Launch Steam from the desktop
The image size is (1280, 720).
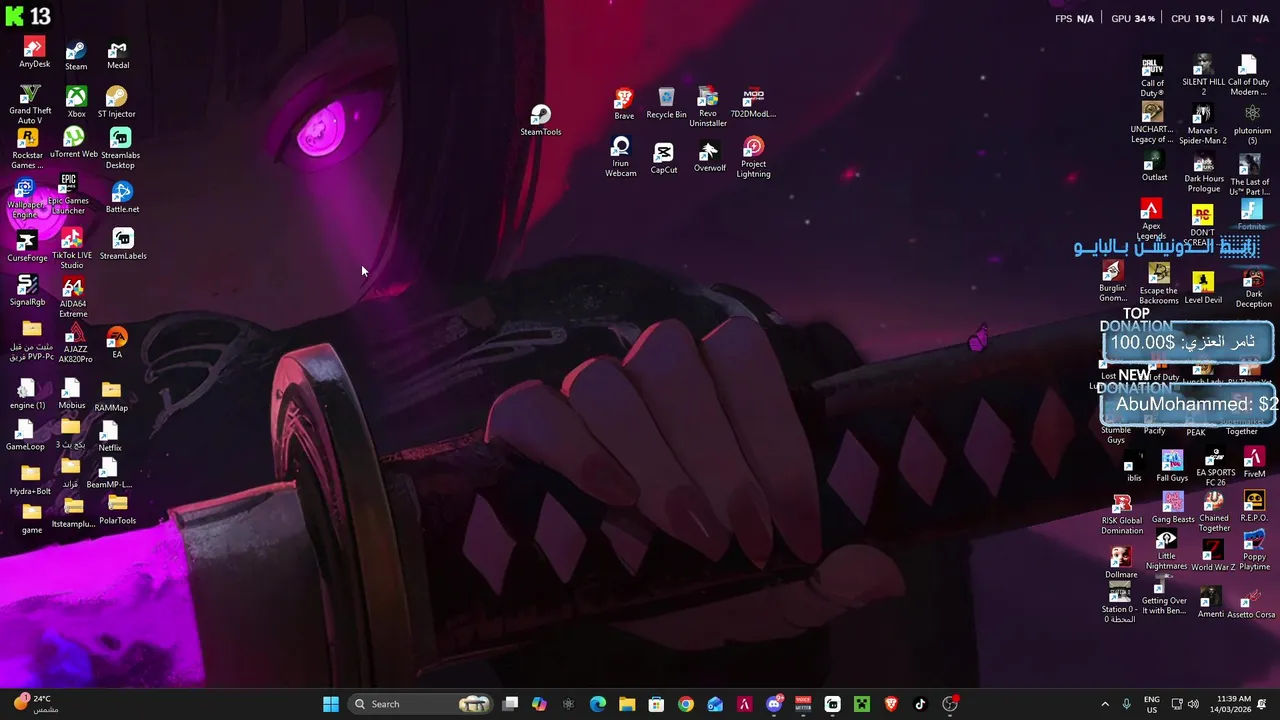click(76, 56)
